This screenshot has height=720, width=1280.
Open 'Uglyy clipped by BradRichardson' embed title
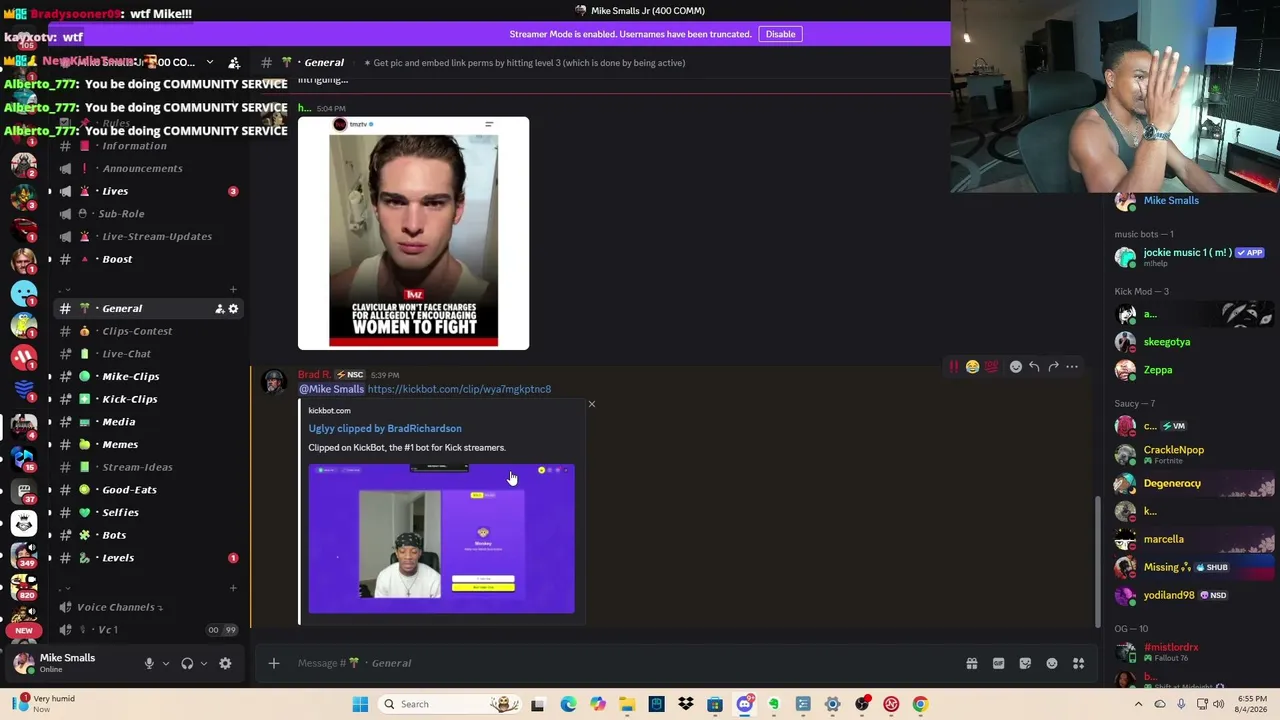coord(385,428)
